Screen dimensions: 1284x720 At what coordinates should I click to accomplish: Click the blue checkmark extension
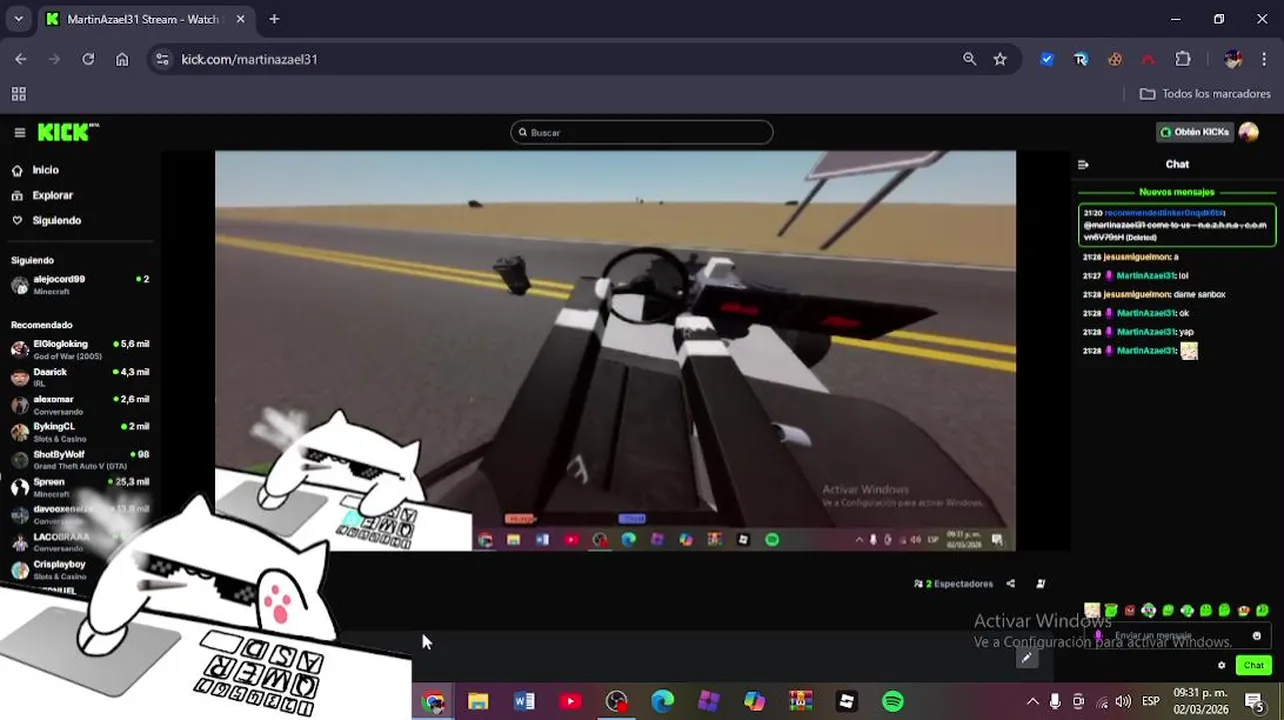pyautogui.click(x=1047, y=59)
